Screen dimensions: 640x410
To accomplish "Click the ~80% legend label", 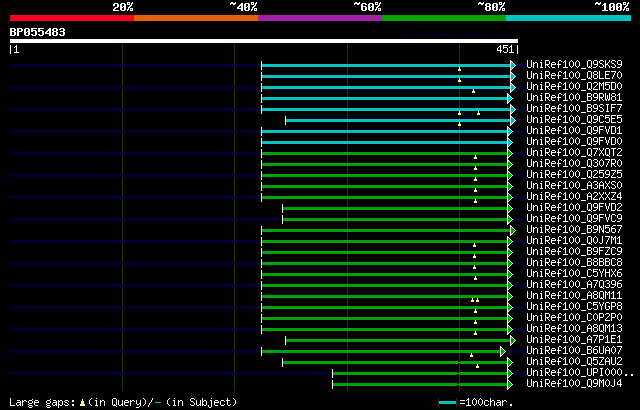I will pos(491,7).
